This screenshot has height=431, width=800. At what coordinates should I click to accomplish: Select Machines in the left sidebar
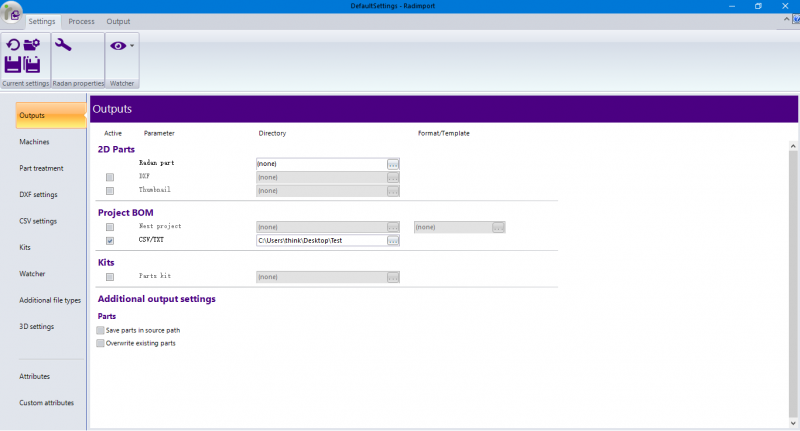34,142
